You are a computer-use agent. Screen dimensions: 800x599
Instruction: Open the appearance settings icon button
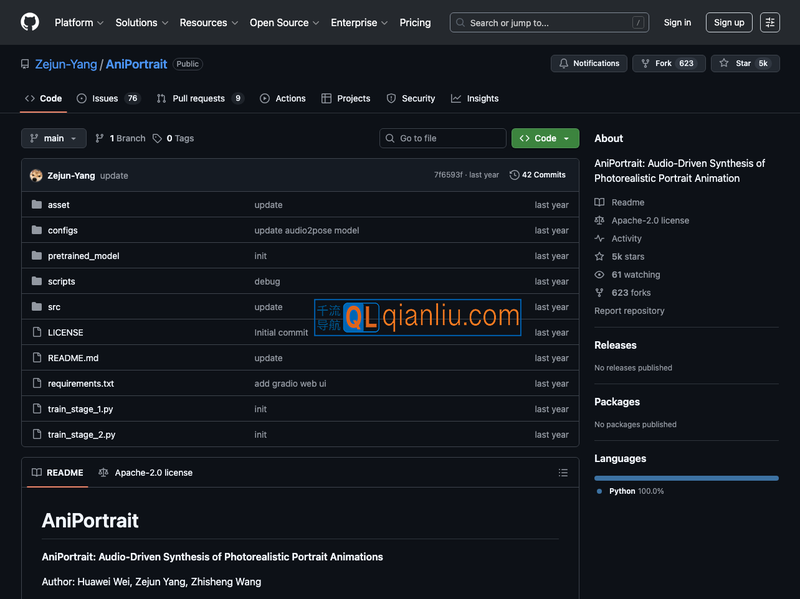(769, 22)
